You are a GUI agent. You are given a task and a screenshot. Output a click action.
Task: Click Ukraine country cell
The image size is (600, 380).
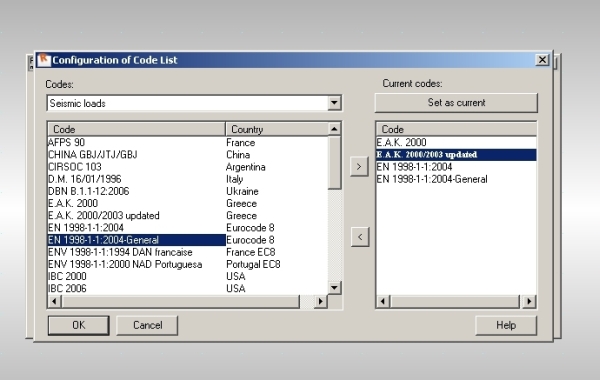tap(242, 191)
